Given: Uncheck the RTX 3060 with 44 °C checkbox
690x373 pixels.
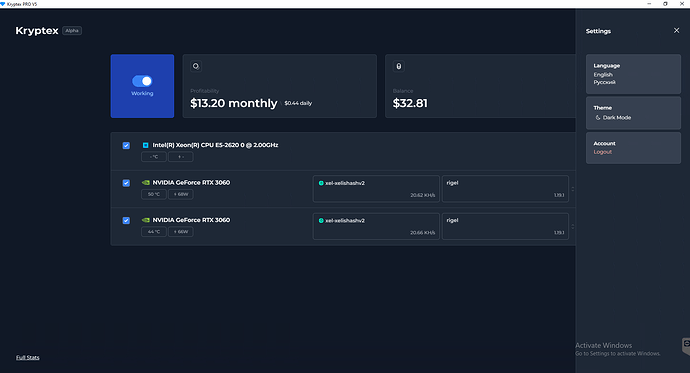Looking at the screenshot, I should tap(126, 220).
